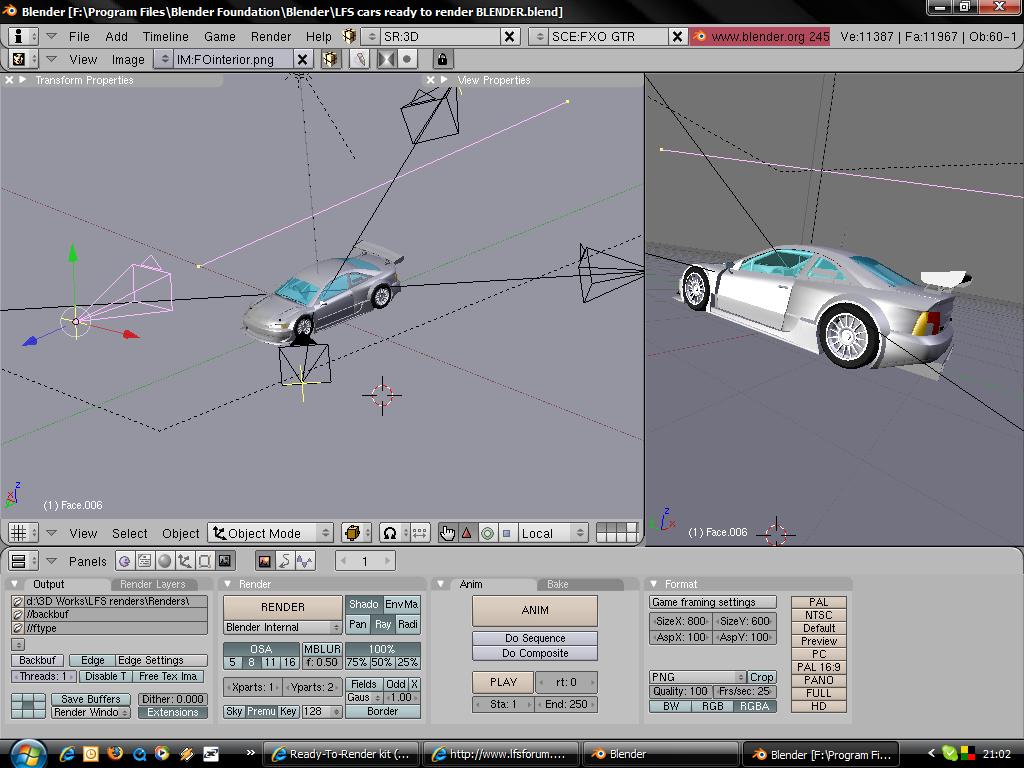
Task: Select the RGBA output option
Action: 754,706
